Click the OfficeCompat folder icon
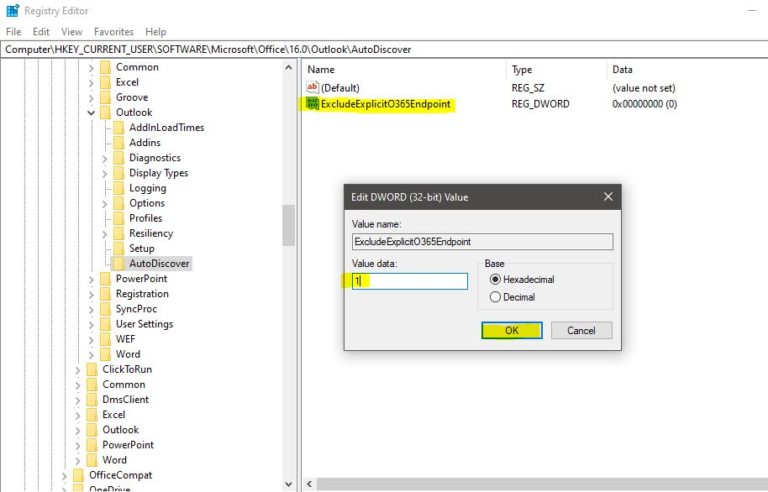 [x=78, y=475]
